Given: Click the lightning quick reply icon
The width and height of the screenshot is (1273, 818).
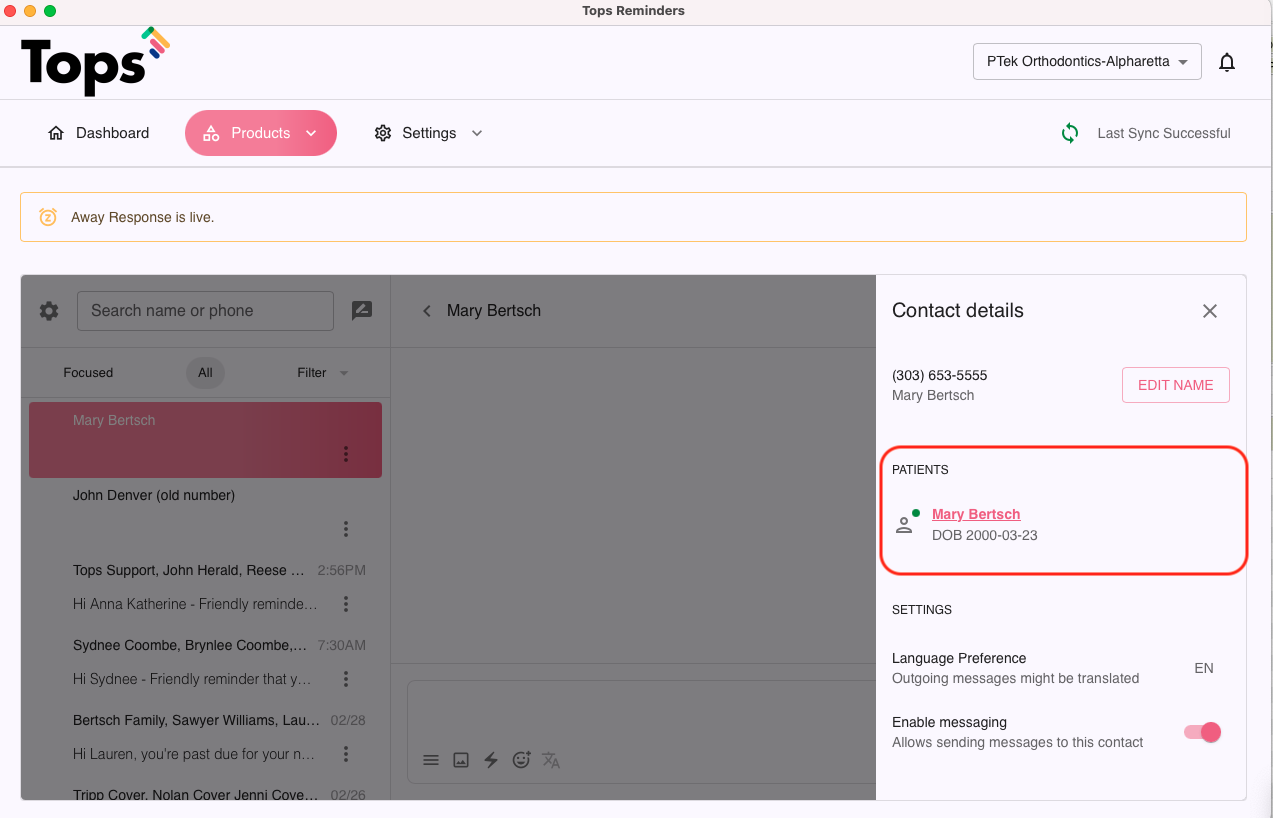Looking at the screenshot, I should click(x=491, y=760).
